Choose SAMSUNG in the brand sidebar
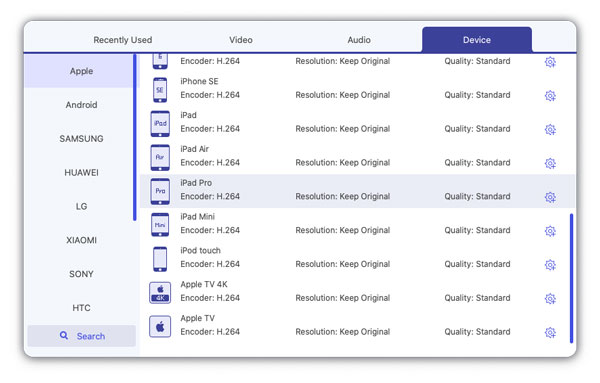This screenshot has width=600, height=383. [81, 139]
